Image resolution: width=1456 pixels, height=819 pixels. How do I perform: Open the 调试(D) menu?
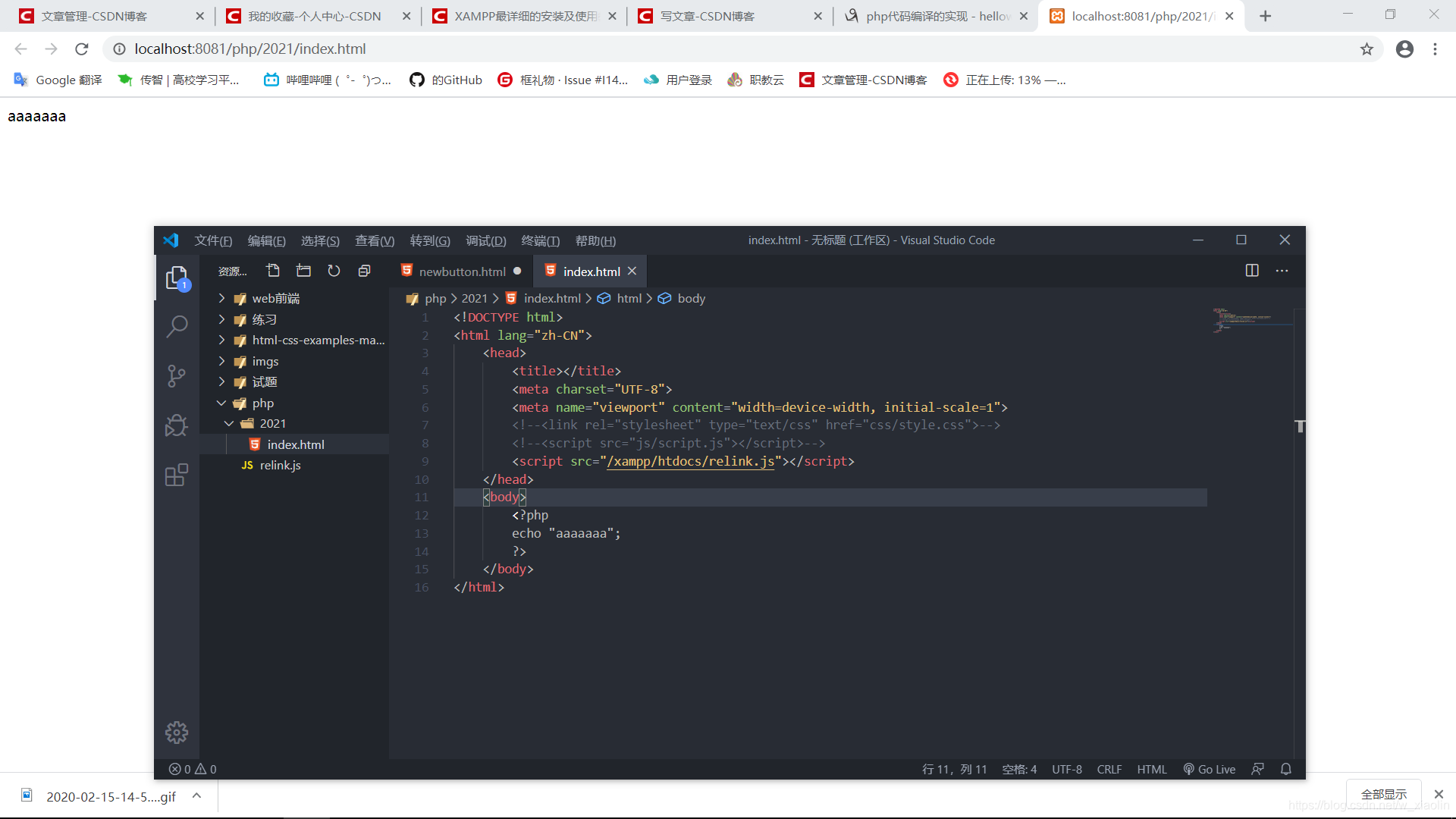tap(486, 240)
